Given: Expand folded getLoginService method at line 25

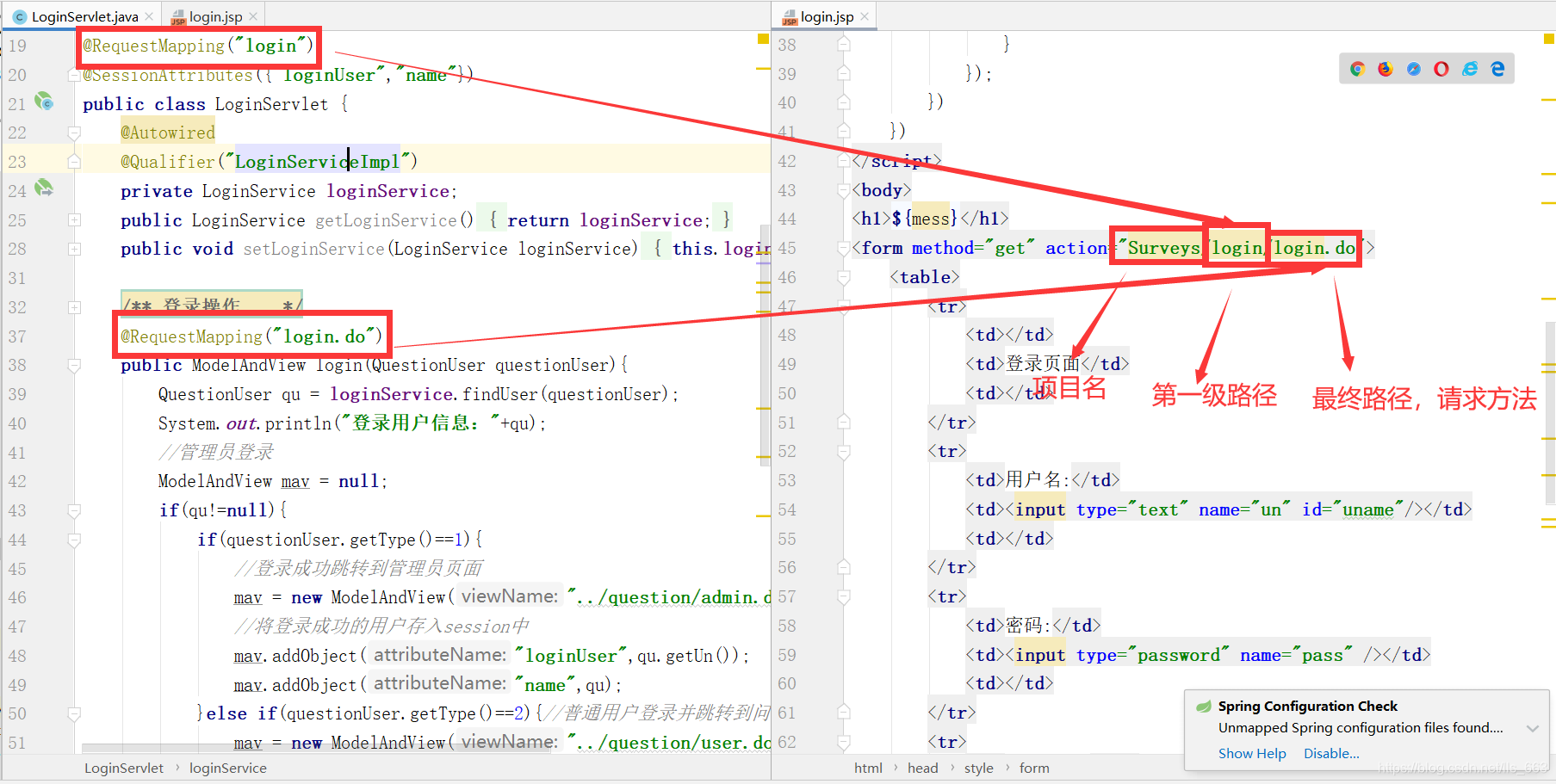Looking at the screenshot, I should 74,220.
